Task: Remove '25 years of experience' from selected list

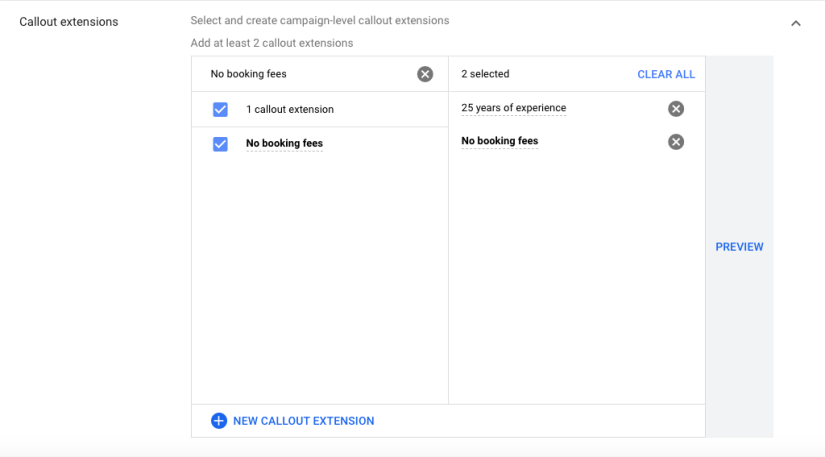Action: [676, 109]
